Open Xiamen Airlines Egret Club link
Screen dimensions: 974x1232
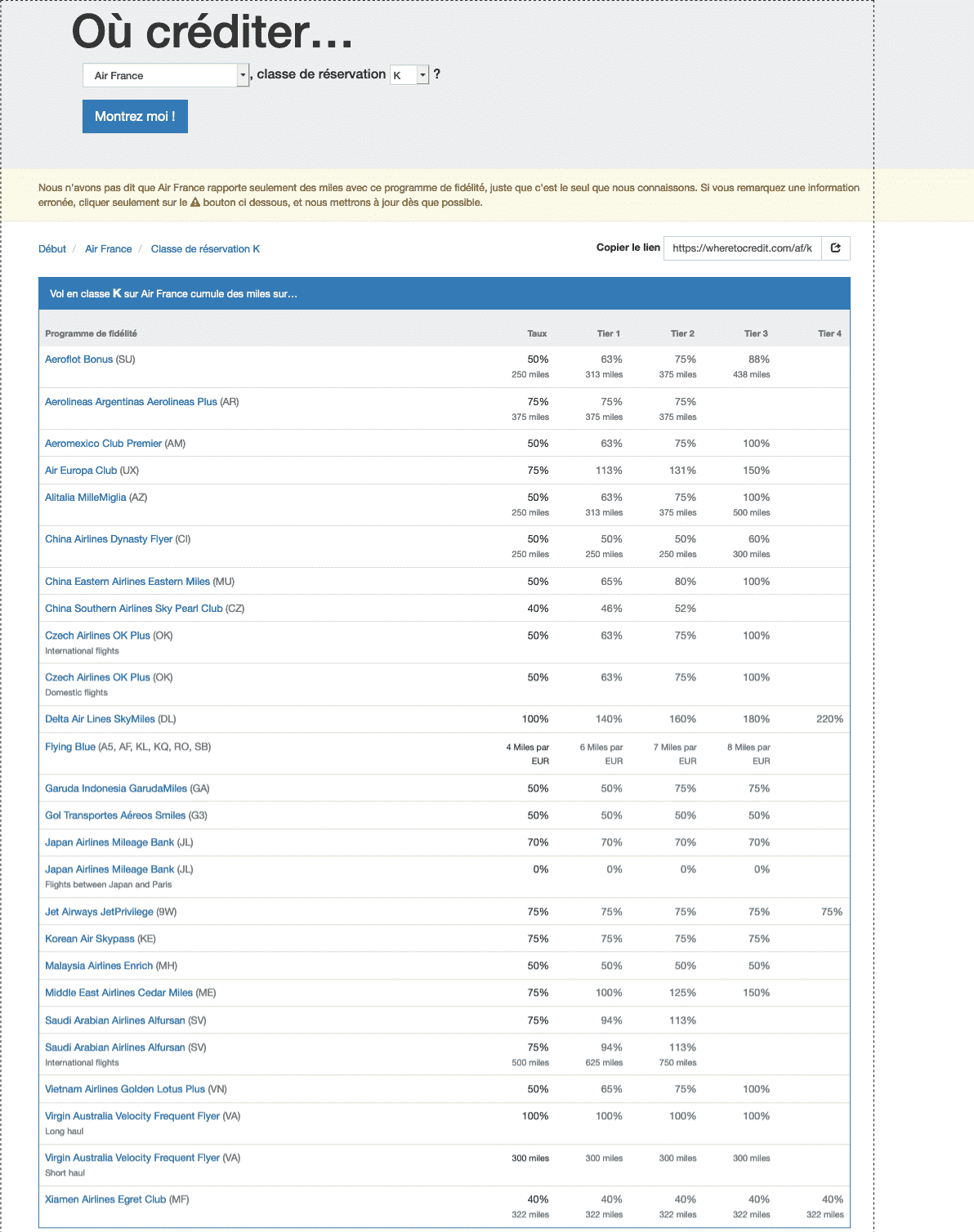(x=105, y=1199)
